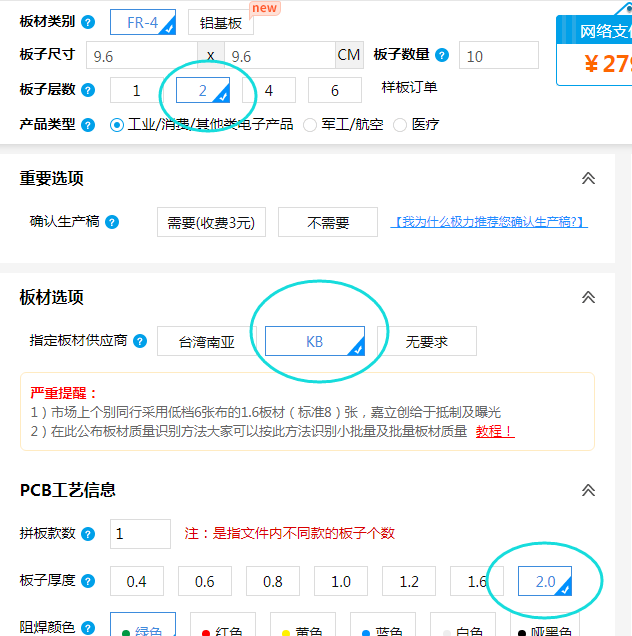The width and height of the screenshot is (632, 636).
Task: Click help icon next to 板子层数
Action: click(89, 90)
